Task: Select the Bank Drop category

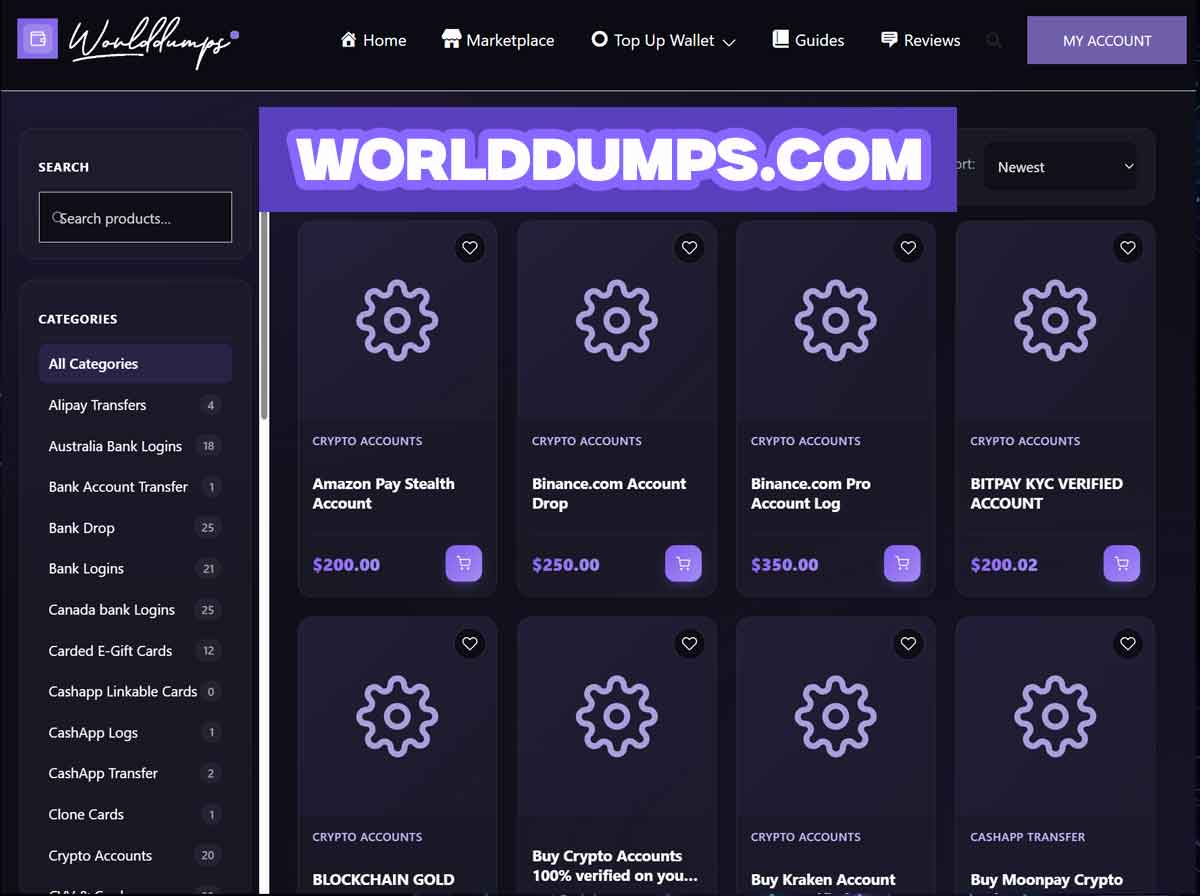Action: 135,528
